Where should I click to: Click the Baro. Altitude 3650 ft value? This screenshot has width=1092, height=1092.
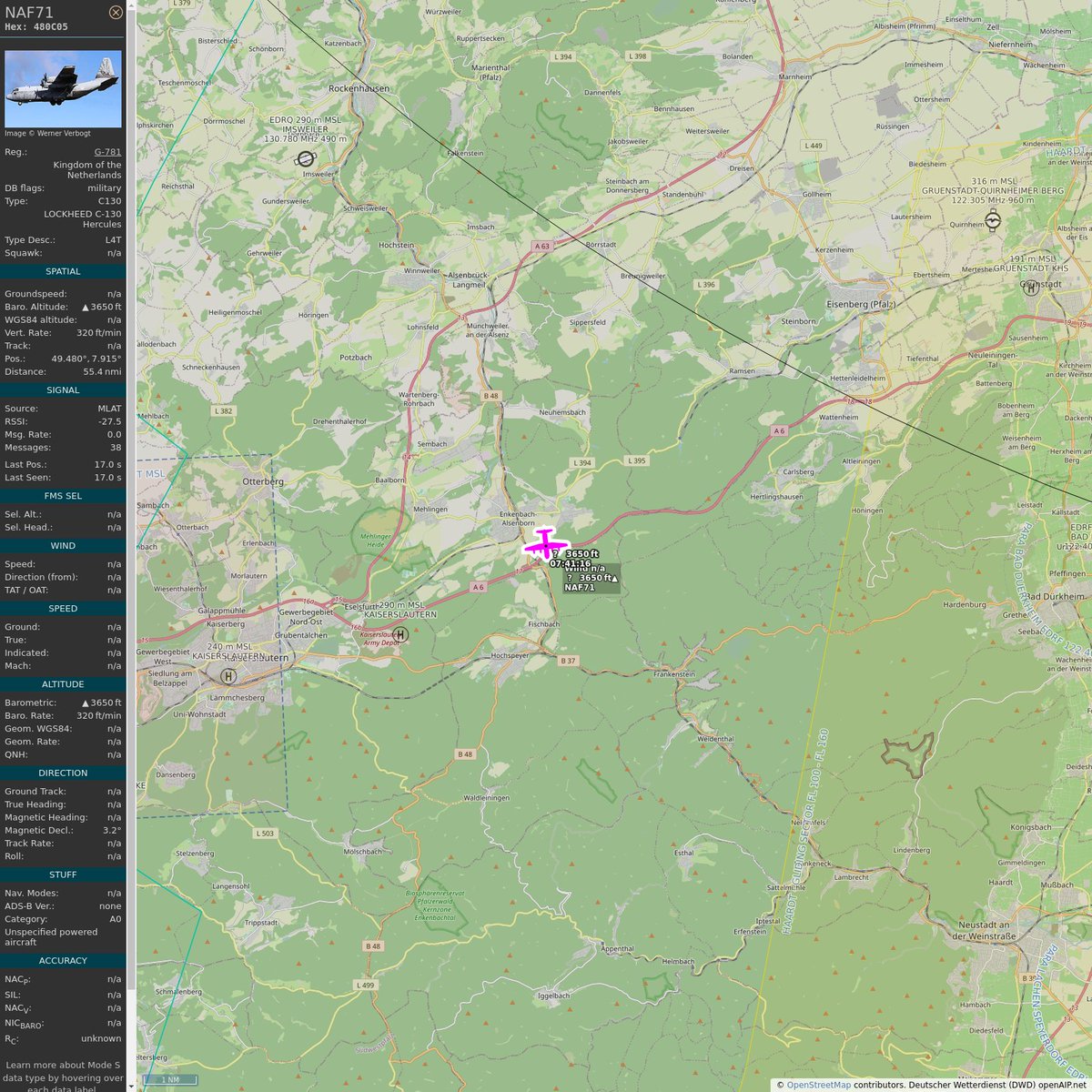[x=102, y=307]
